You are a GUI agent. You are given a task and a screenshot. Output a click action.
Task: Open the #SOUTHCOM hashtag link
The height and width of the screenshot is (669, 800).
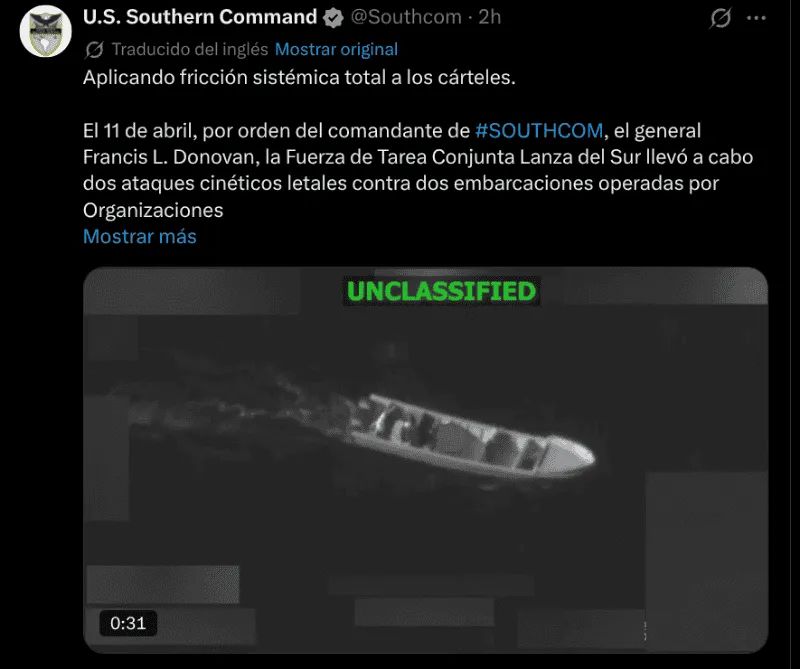pos(539,131)
